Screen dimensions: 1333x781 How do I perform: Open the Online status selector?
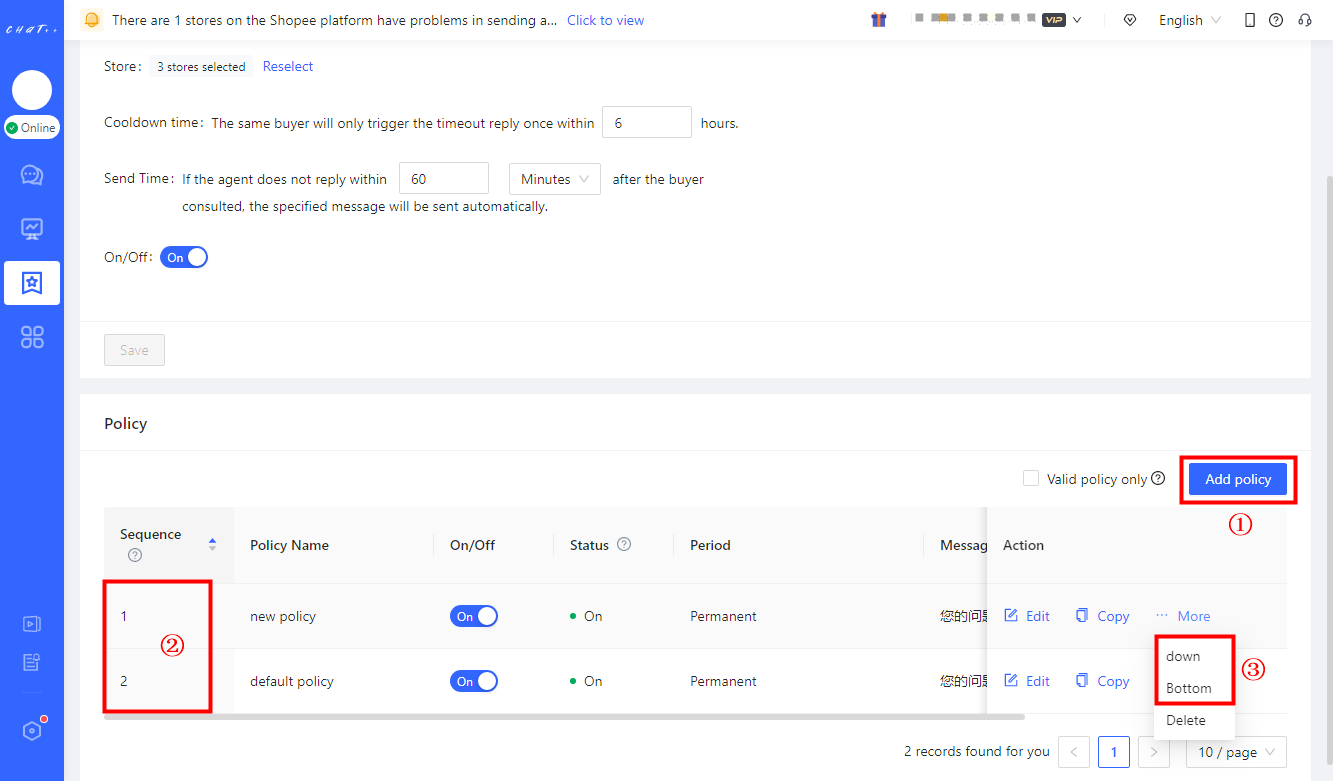(x=32, y=128)
